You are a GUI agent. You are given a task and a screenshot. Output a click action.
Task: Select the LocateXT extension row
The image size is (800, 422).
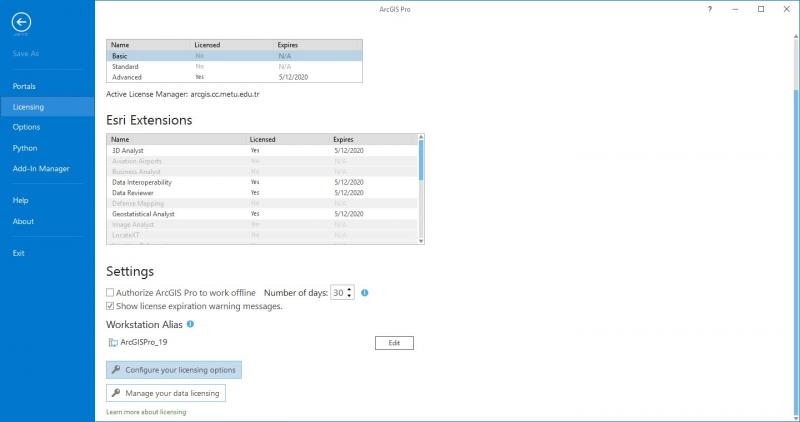(262, 235)
